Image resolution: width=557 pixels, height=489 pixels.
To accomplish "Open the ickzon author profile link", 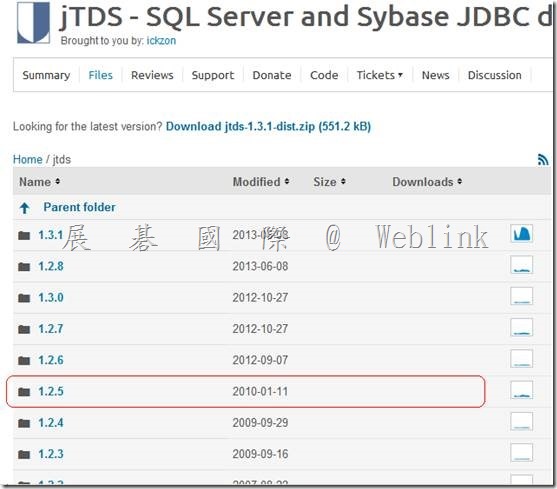I will [x=161, y=41].
